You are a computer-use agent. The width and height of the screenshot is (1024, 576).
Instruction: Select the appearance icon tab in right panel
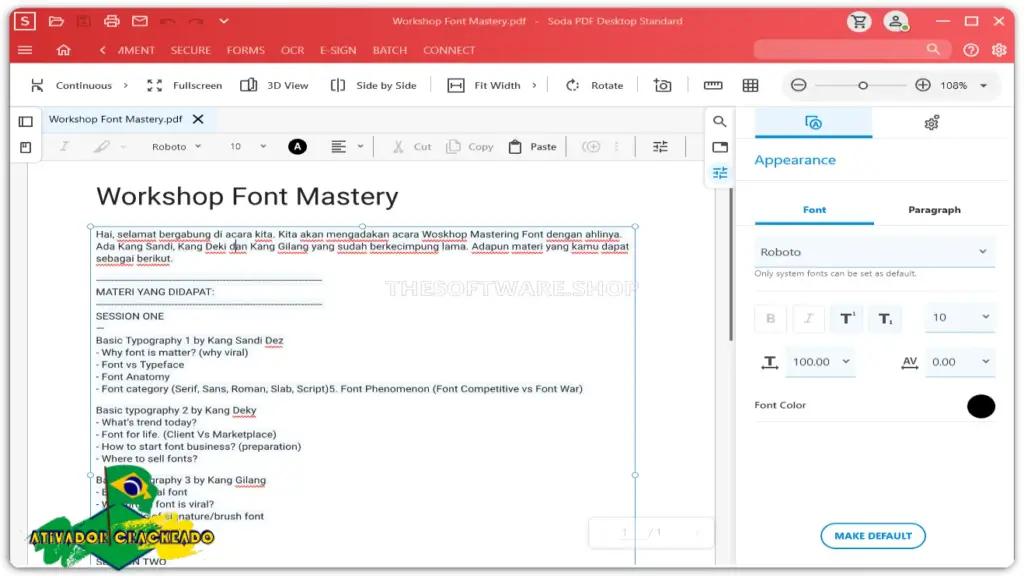[x=813, y=123]
